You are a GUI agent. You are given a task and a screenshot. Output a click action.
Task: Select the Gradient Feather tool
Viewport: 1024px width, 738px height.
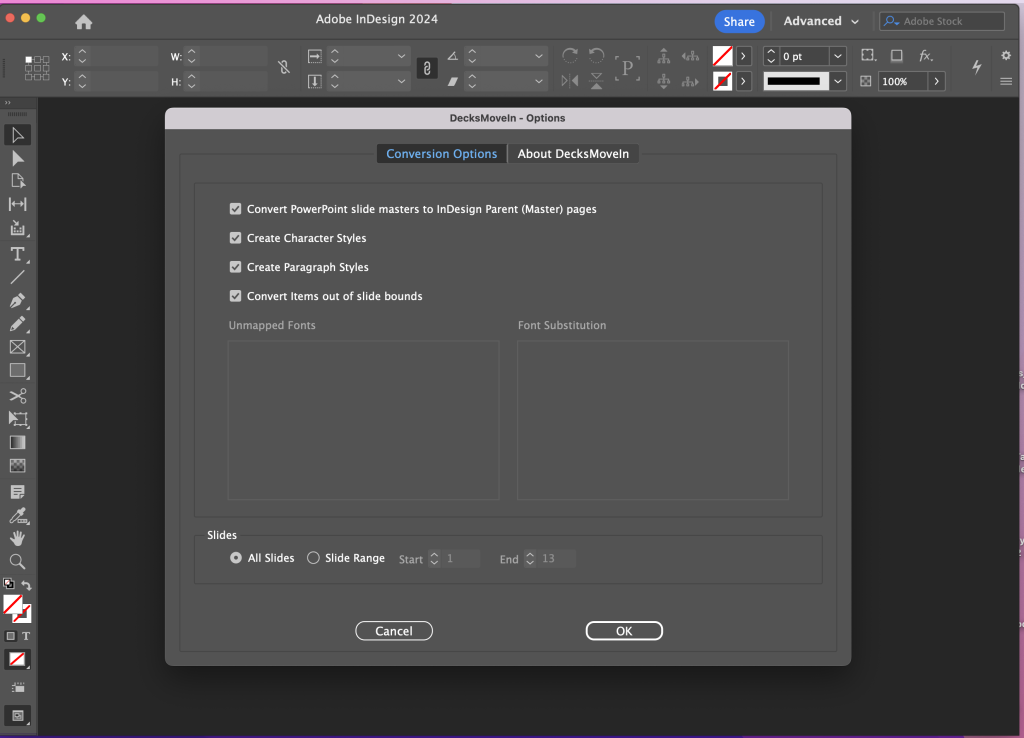pos(18,466)
